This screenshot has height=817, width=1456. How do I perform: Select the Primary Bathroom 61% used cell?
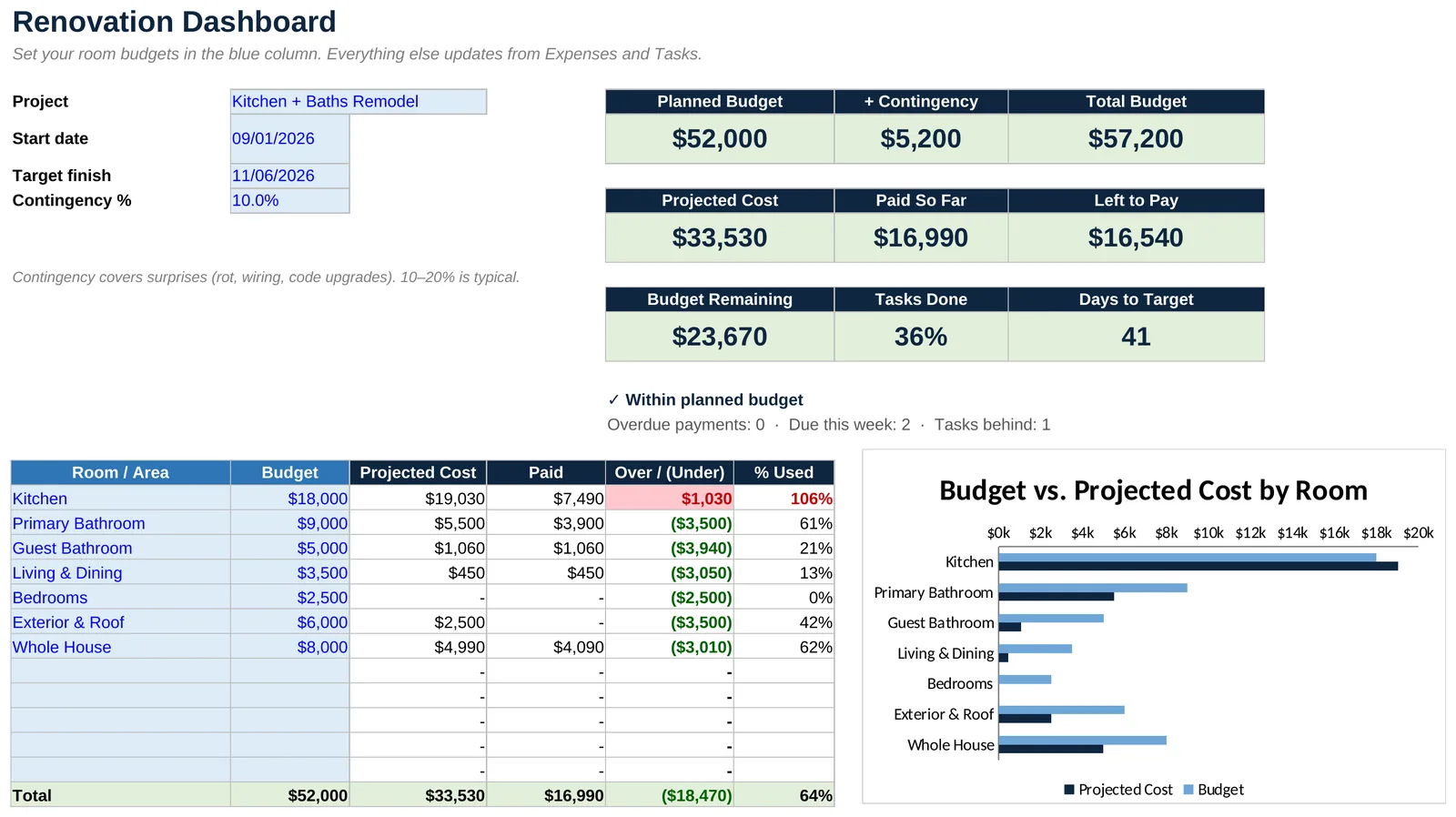click(x=784, y=523)
